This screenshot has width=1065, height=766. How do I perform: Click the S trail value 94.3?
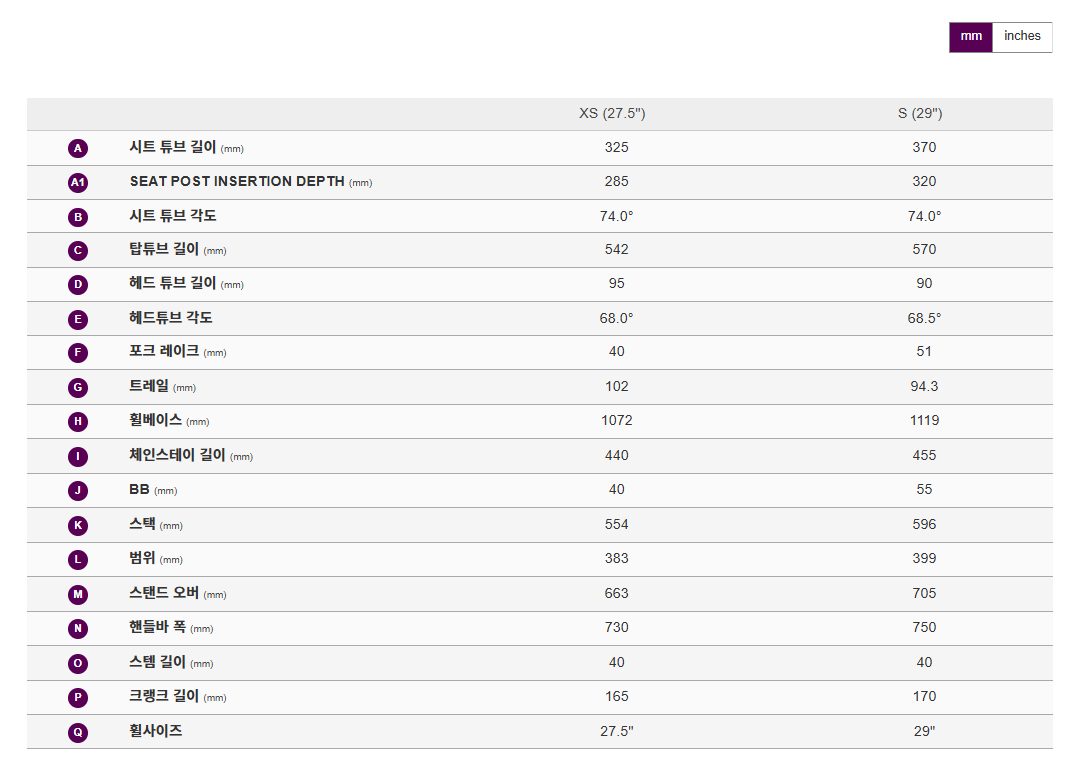[924, 386]
